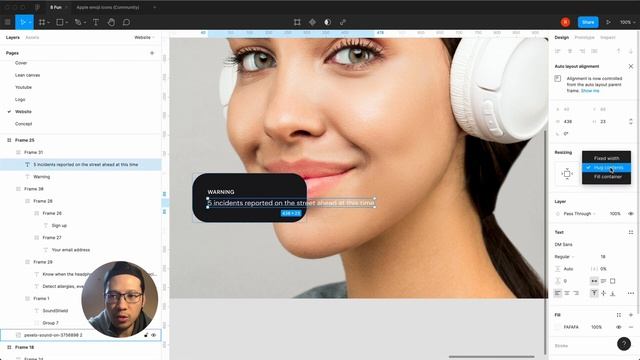Image resolution: width=640 pixels, height=360 pixels.
Task: Set text align center
Action: pyautogui.click(x=567, y=293)
